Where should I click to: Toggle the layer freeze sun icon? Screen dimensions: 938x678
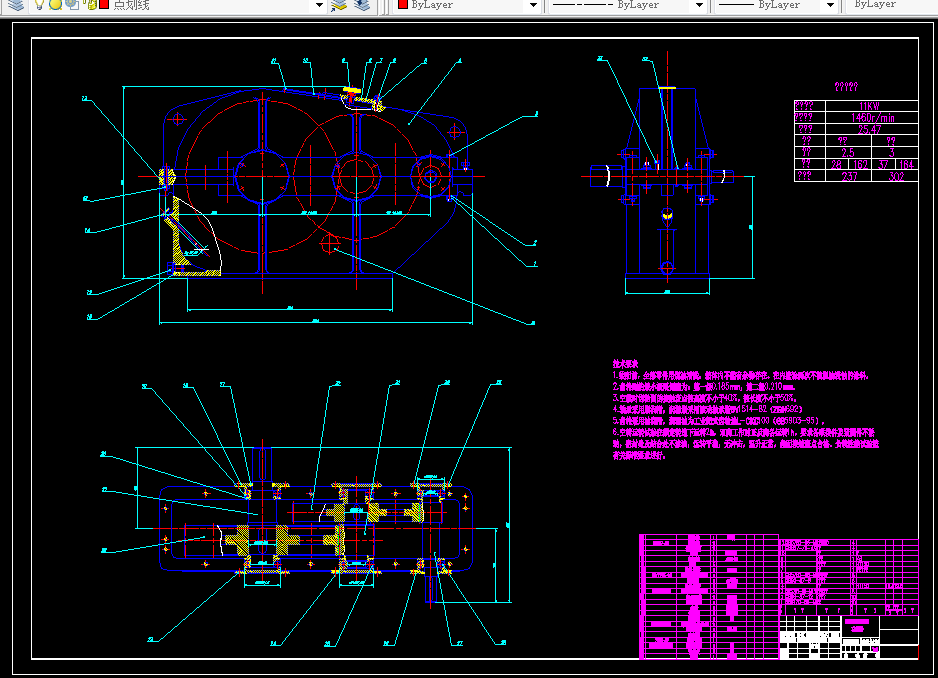(x=55, y=5)
